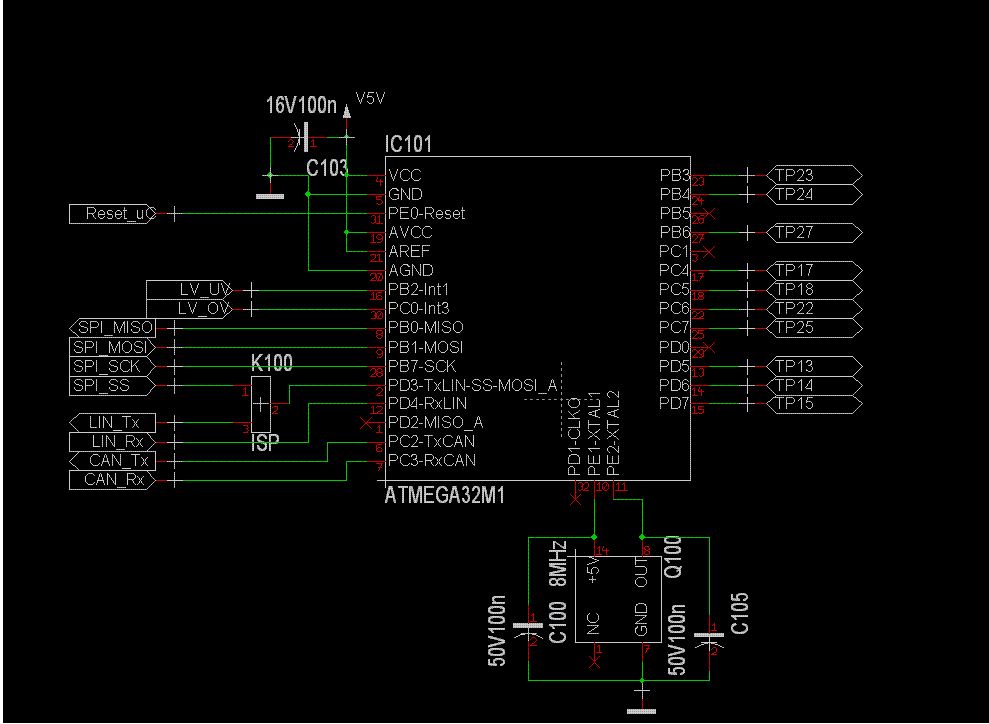Select test point TP15 label

[x=814, y=404]
